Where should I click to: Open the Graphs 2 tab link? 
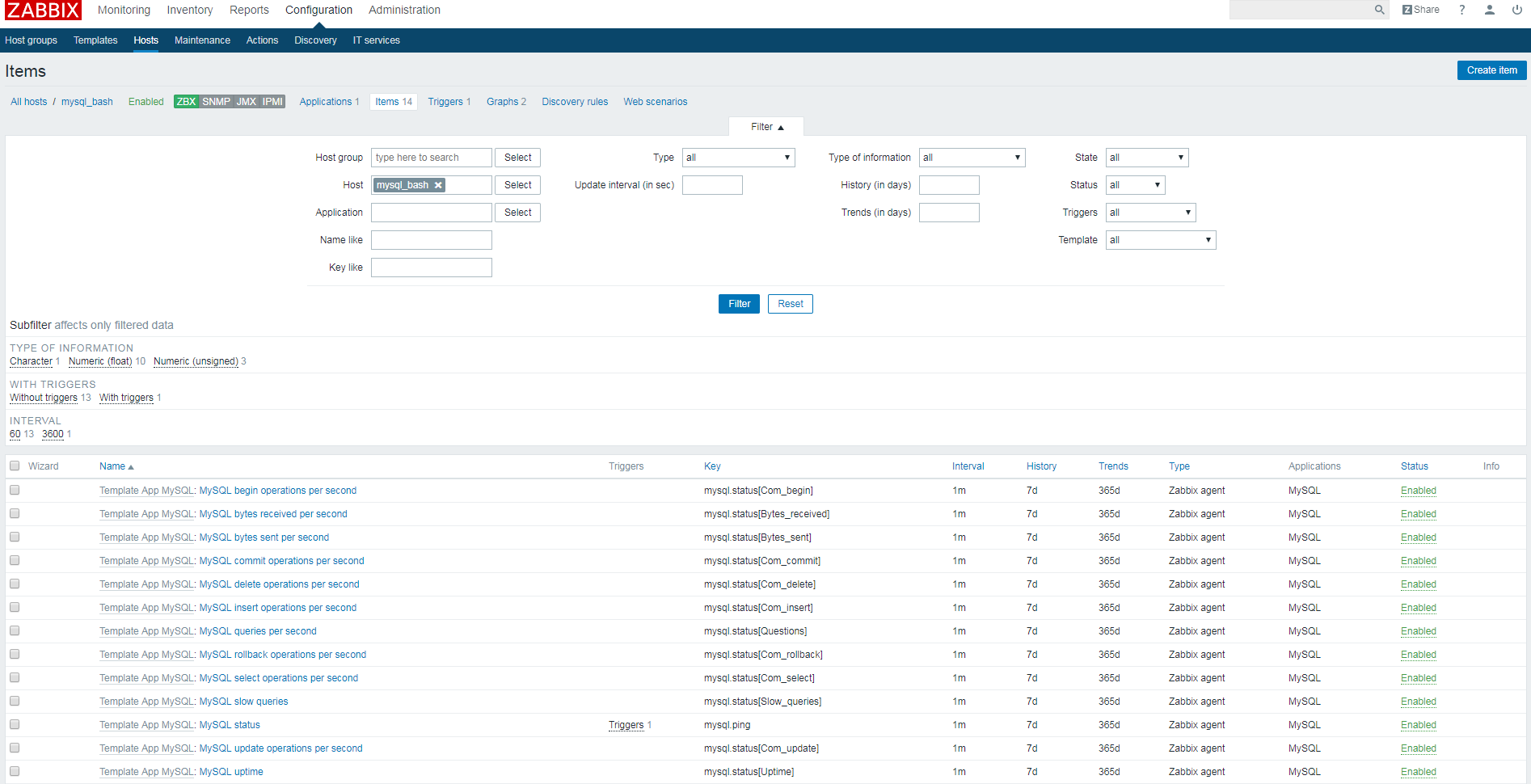click(x=506, y=102)
